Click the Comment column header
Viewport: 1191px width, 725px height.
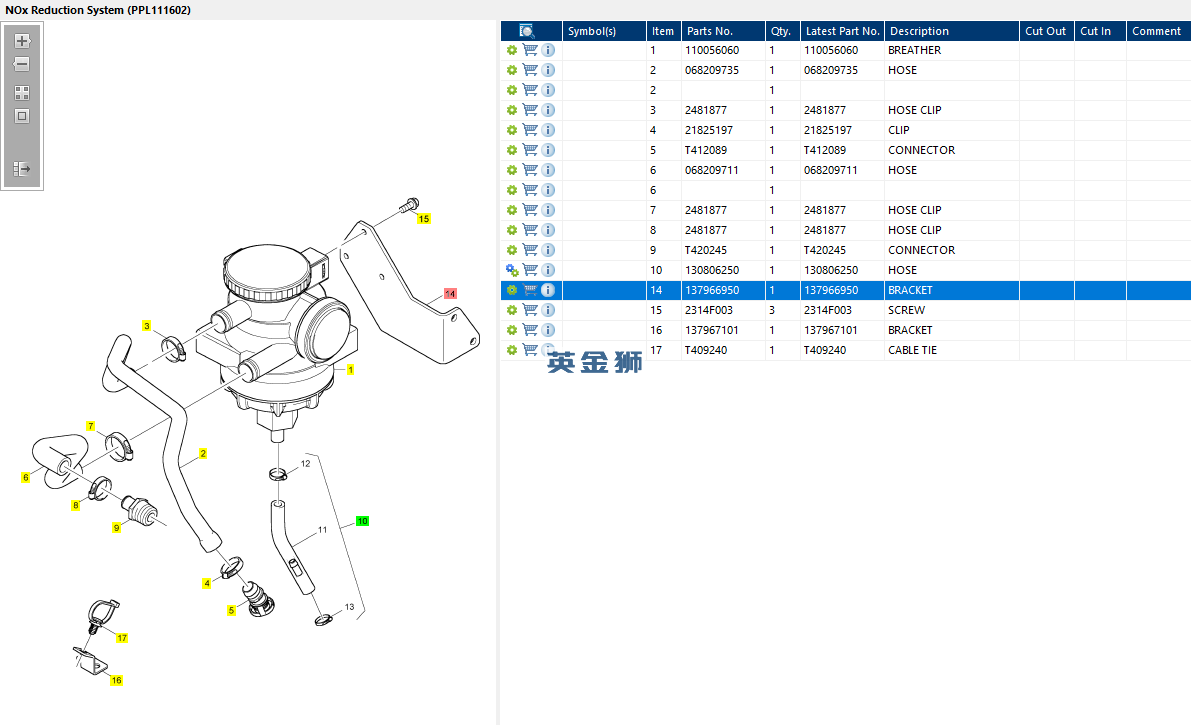tap(1158, 31)
